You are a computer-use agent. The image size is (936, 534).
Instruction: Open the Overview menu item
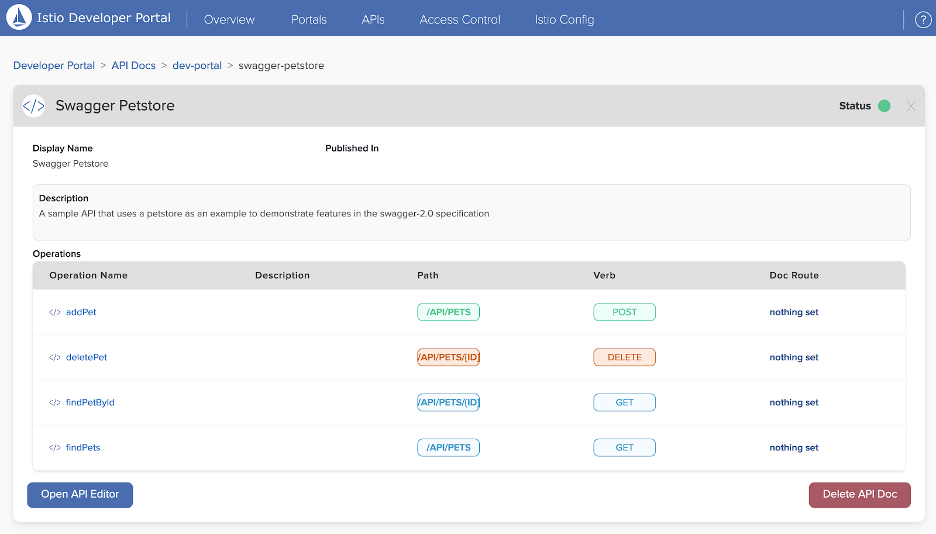(x=229, y=20)
